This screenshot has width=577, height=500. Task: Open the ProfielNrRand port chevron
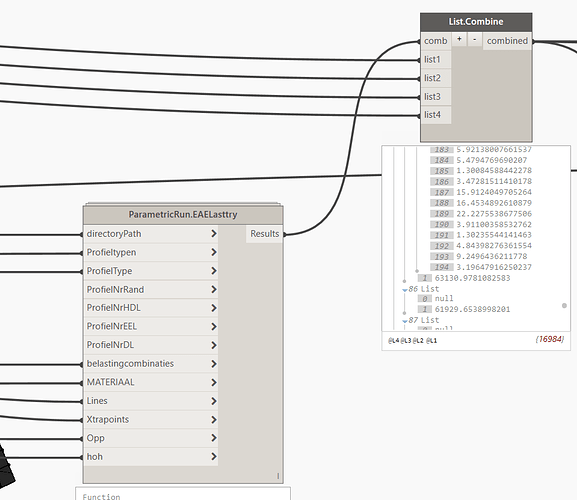[213, 289]
